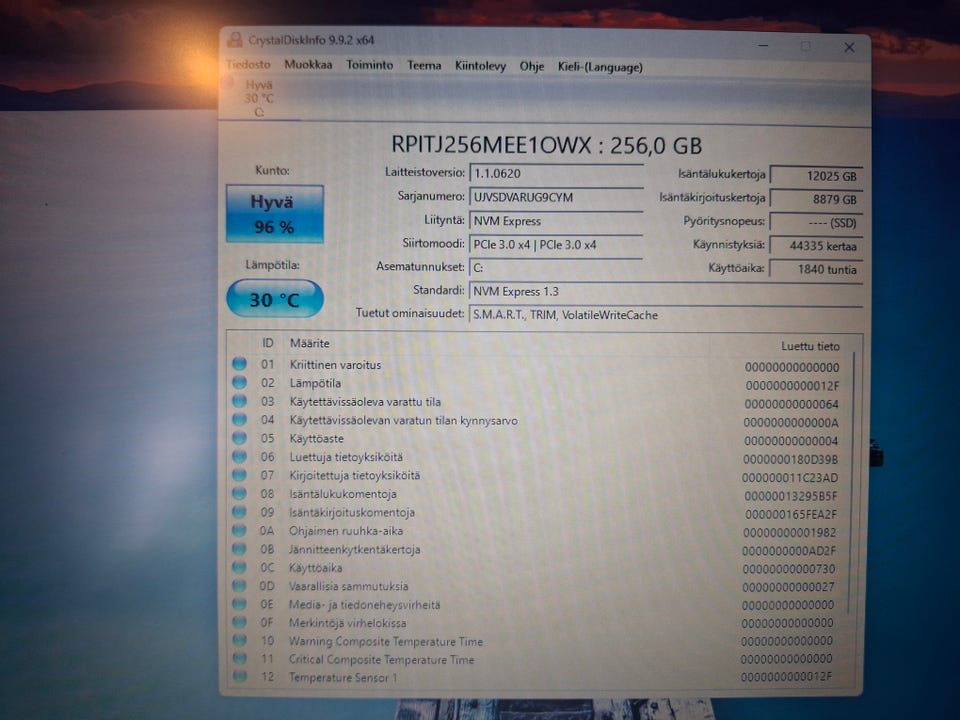
Task: Select the Isäntäkirjoituskomentoja row text
Action: click(352, 512)
